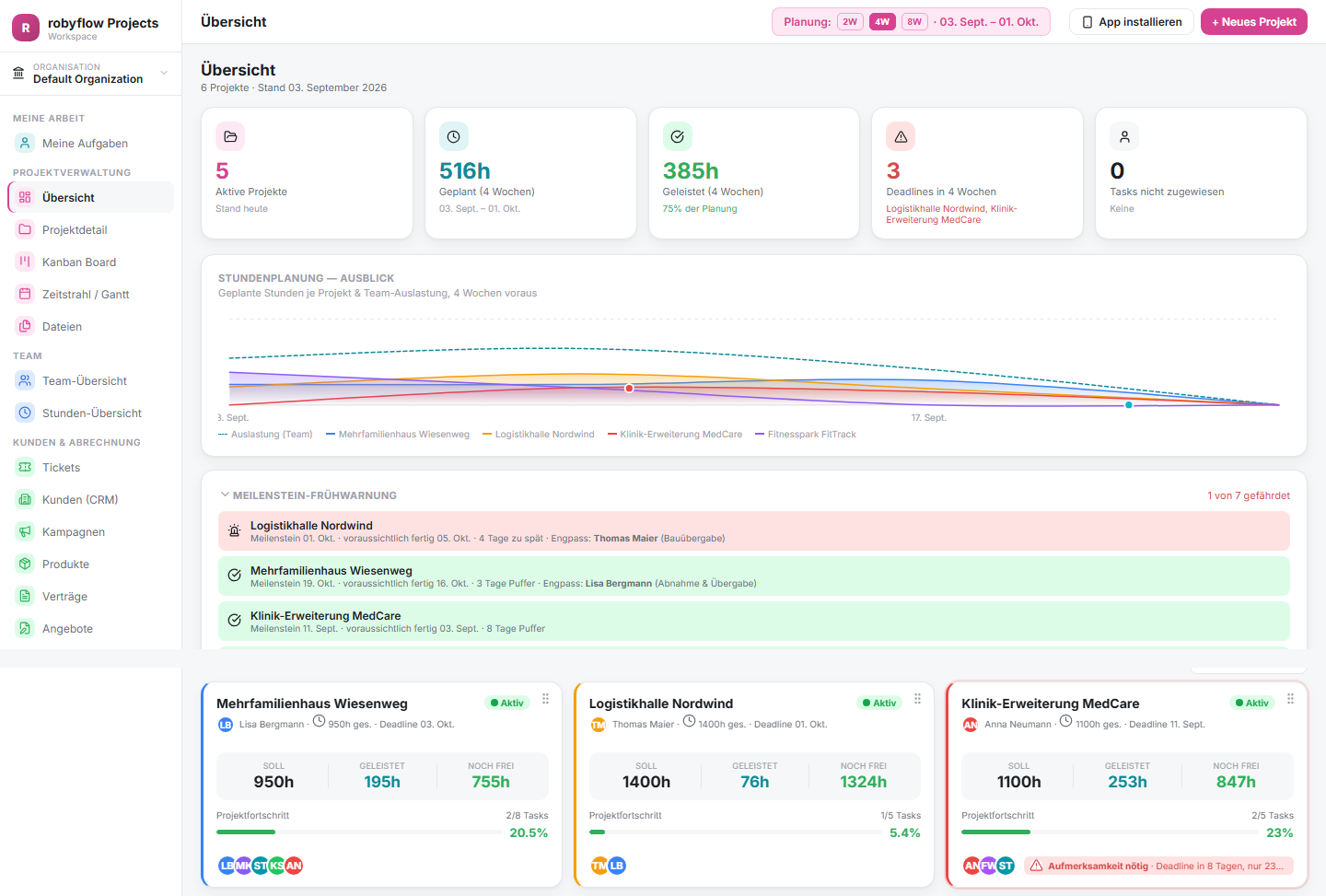Click the Produkte box icon
1326x896 pixels.
coord(25,564)
